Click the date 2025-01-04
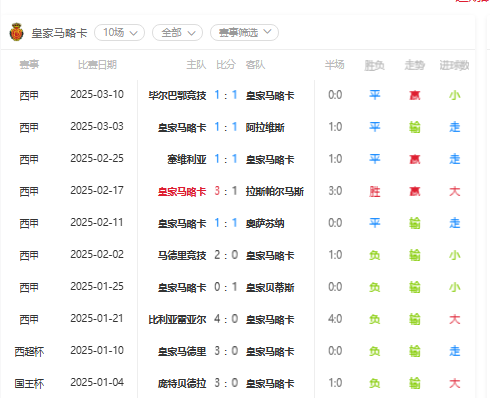The width and height of the screenshot is (490, 398). pos(97,383)
